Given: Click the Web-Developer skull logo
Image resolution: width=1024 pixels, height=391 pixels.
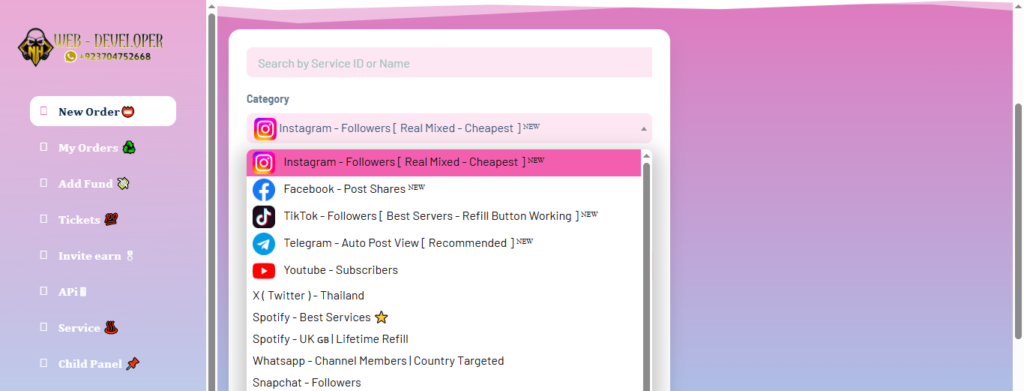Looking at the screenshot, I should [x=35, y=48].
